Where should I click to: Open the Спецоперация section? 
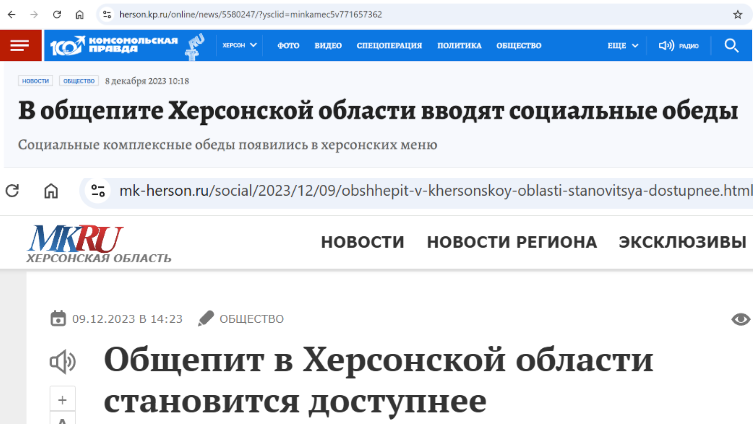[x=389, y=46]
